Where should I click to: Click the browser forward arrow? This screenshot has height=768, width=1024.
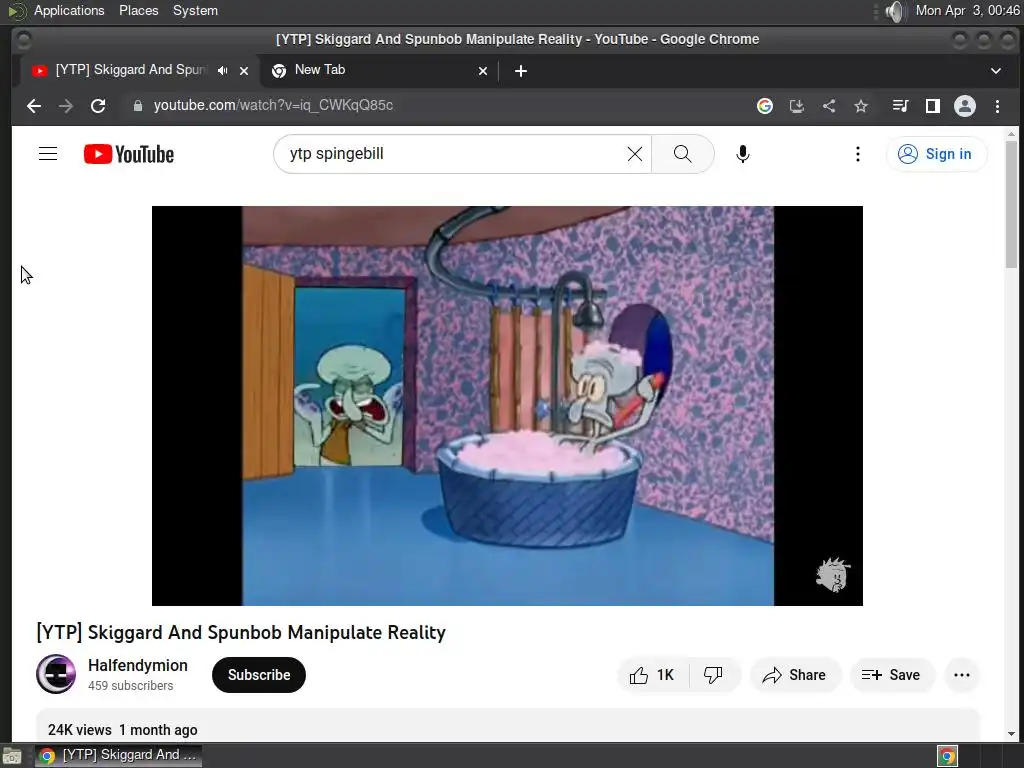click(65, 106)
